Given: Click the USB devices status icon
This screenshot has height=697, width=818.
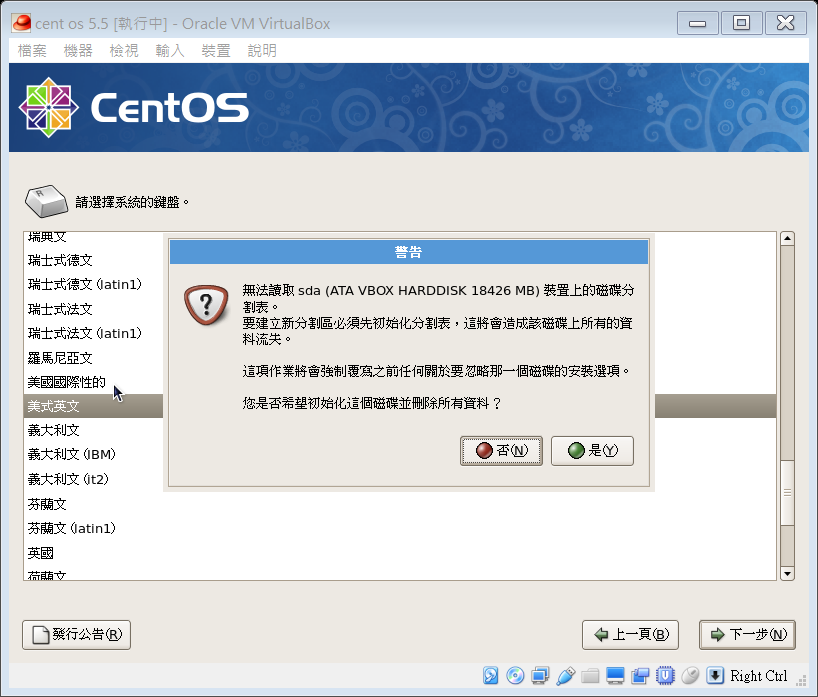Looking at the screenshot, I should [x=566, y=675].
